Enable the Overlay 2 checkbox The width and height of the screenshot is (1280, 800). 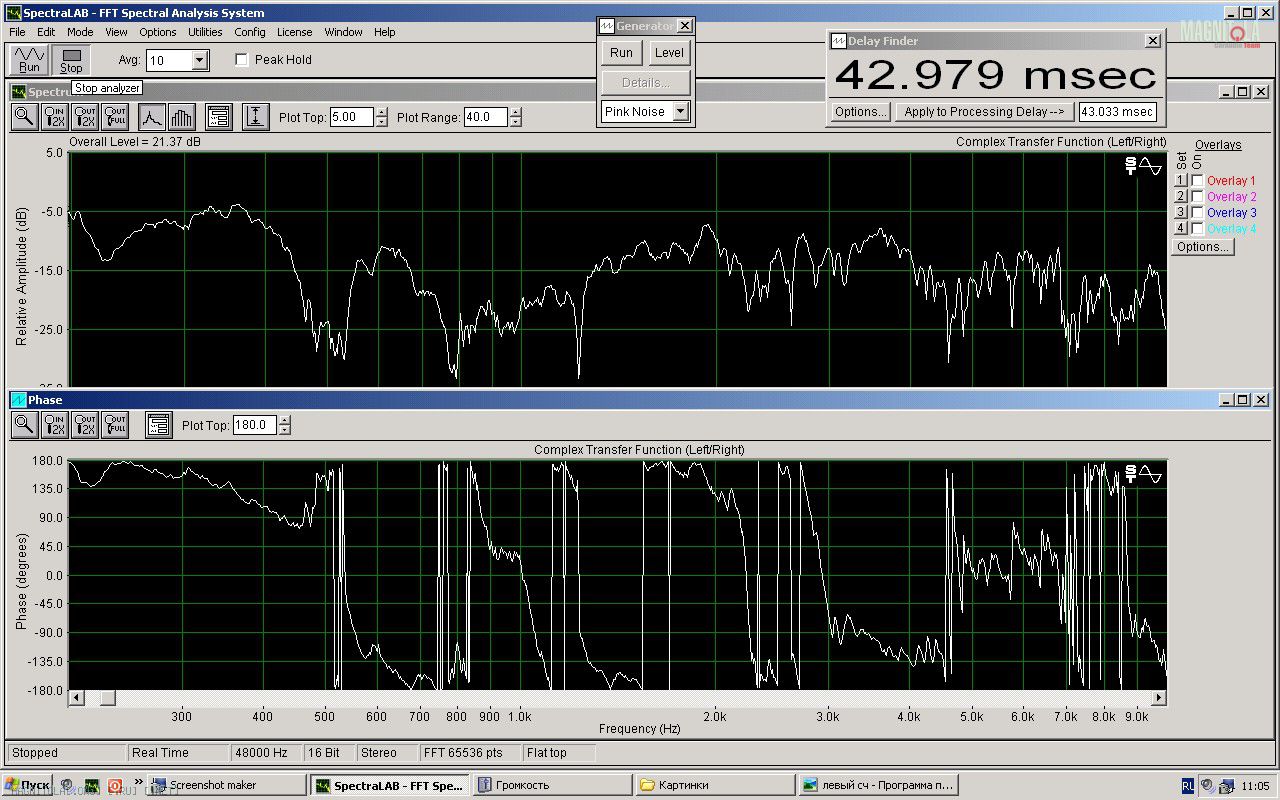[1197, 197]
